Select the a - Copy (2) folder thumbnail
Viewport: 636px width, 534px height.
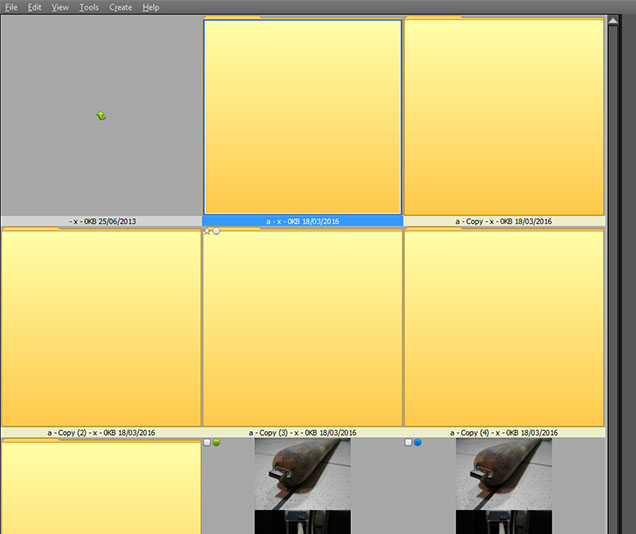point(101,327)
